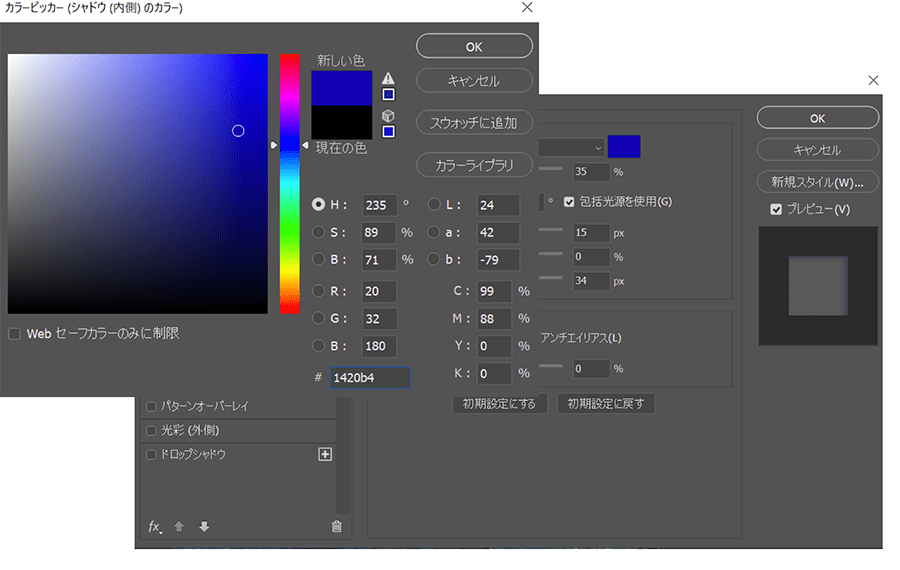The height and width of the screenshot is (570, 900).
Task: Open カラーライブラリ from color picker
Action: [x=474, y=165]
